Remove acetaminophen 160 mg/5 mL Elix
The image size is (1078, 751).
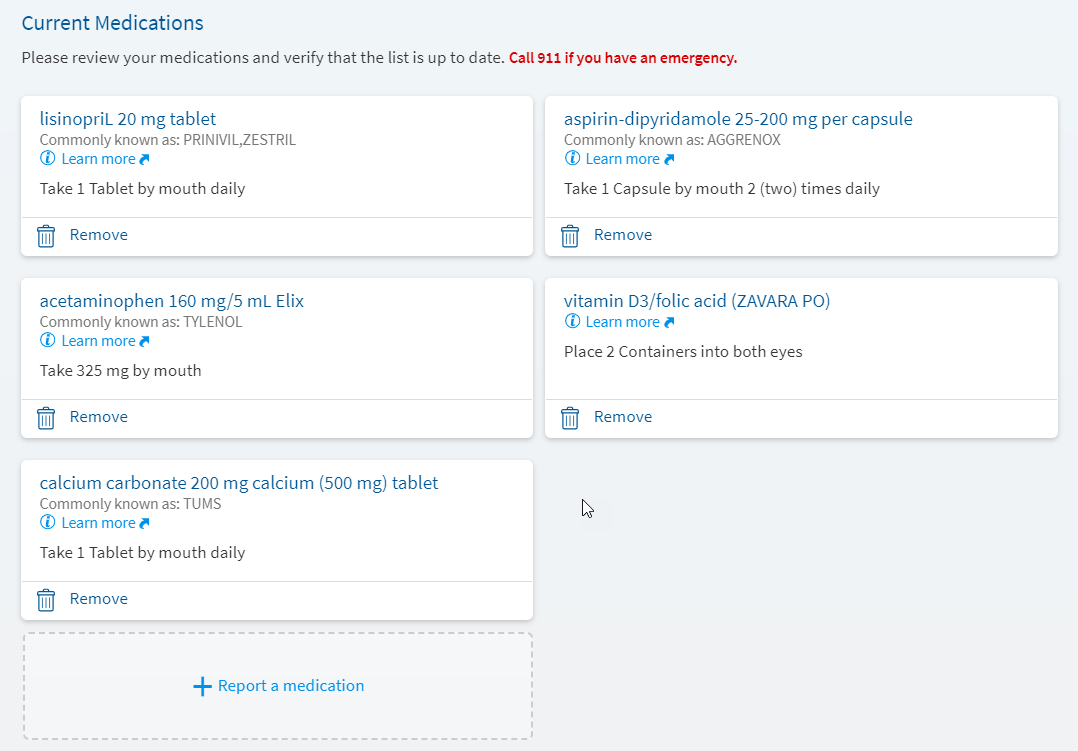click(x=98, y=417)
